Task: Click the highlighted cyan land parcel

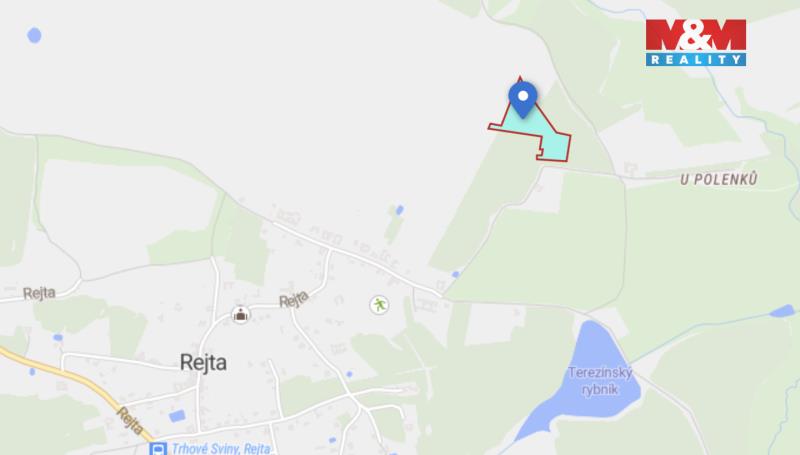Action: coord(536,130)
